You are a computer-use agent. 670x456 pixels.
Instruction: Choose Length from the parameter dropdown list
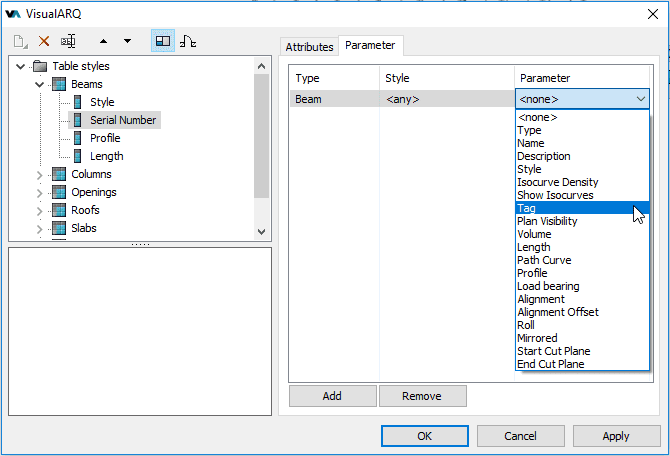(x=582, y=247)
